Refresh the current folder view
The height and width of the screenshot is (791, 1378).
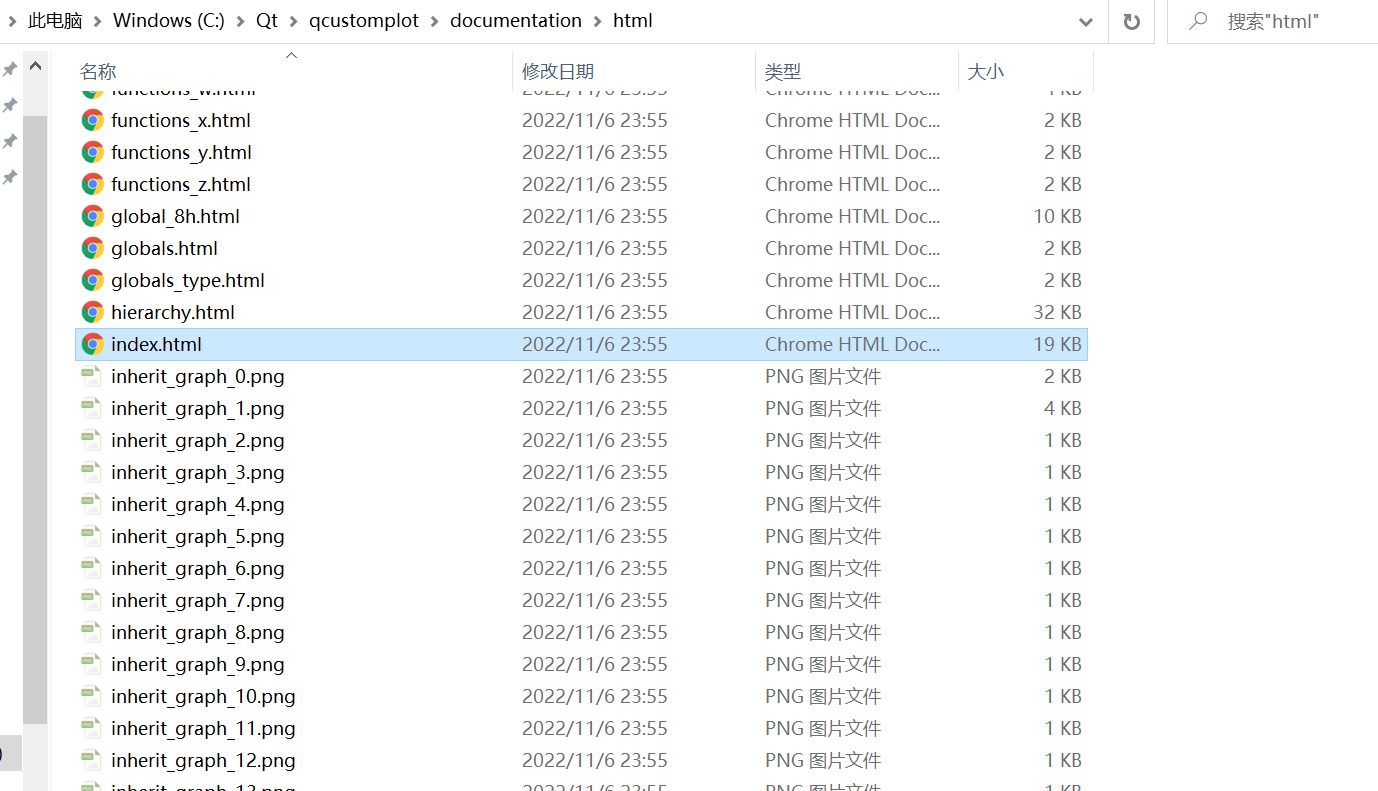click(1132, 21)
